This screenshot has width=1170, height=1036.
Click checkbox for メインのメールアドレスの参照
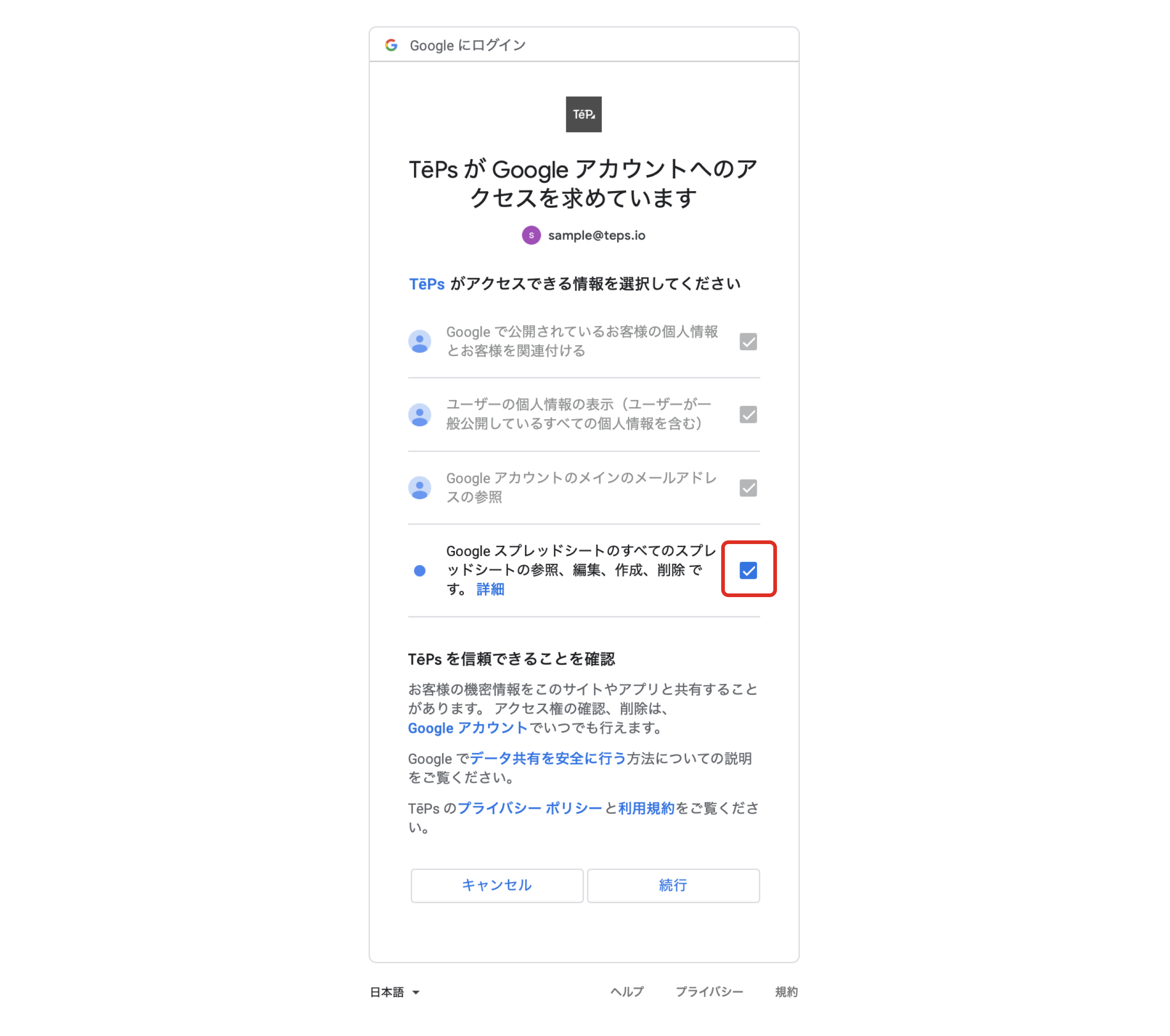point(748,488)
